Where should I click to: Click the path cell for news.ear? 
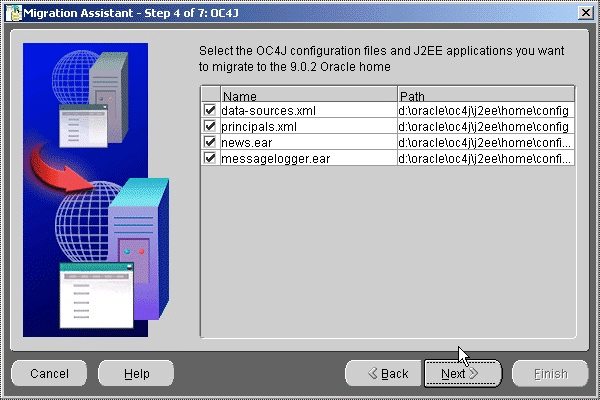coord(486,142)
